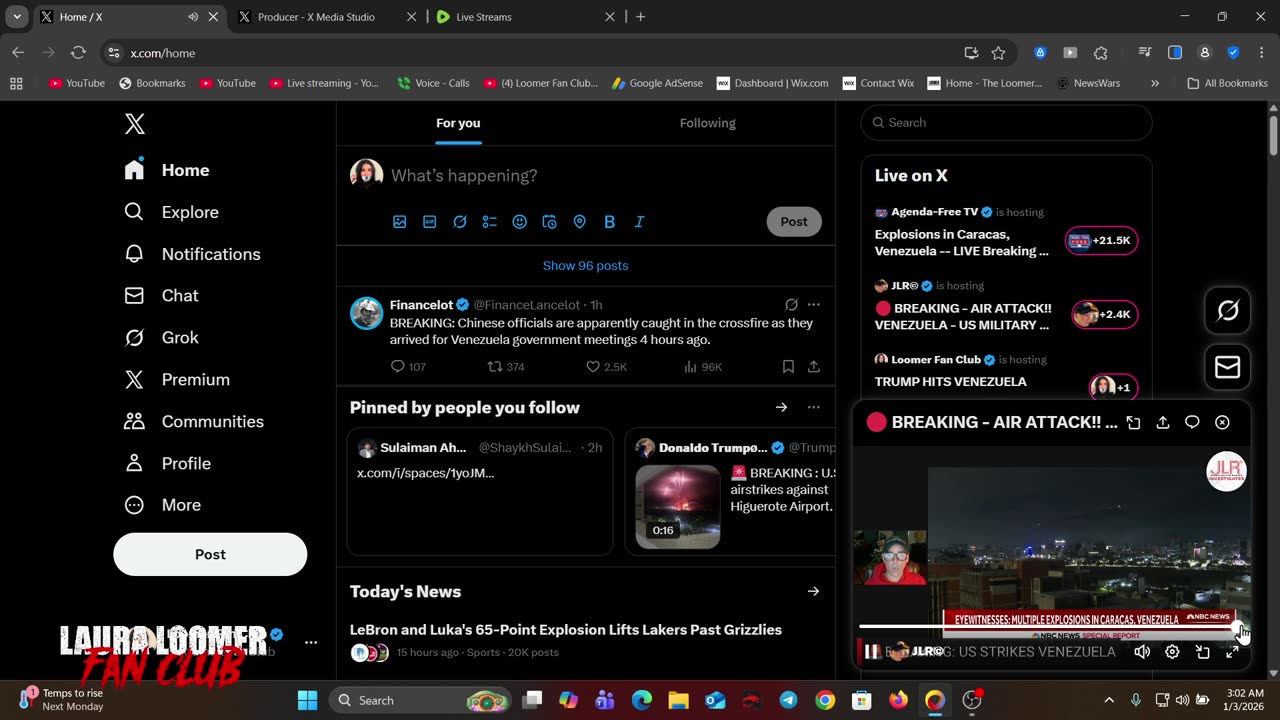Switch to the Following tab
The width and height of the screenshot is (1280, 720).
[x=708, y=123]
